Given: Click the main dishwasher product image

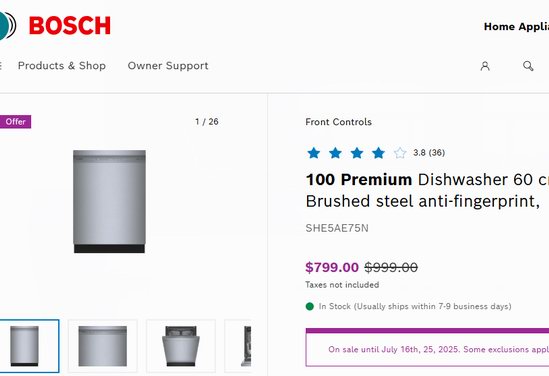Looking at the screenshot, I should (109, 202).
